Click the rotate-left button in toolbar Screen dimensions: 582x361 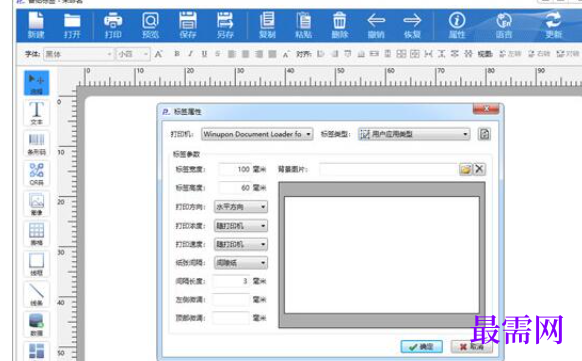tap(510, 54)
